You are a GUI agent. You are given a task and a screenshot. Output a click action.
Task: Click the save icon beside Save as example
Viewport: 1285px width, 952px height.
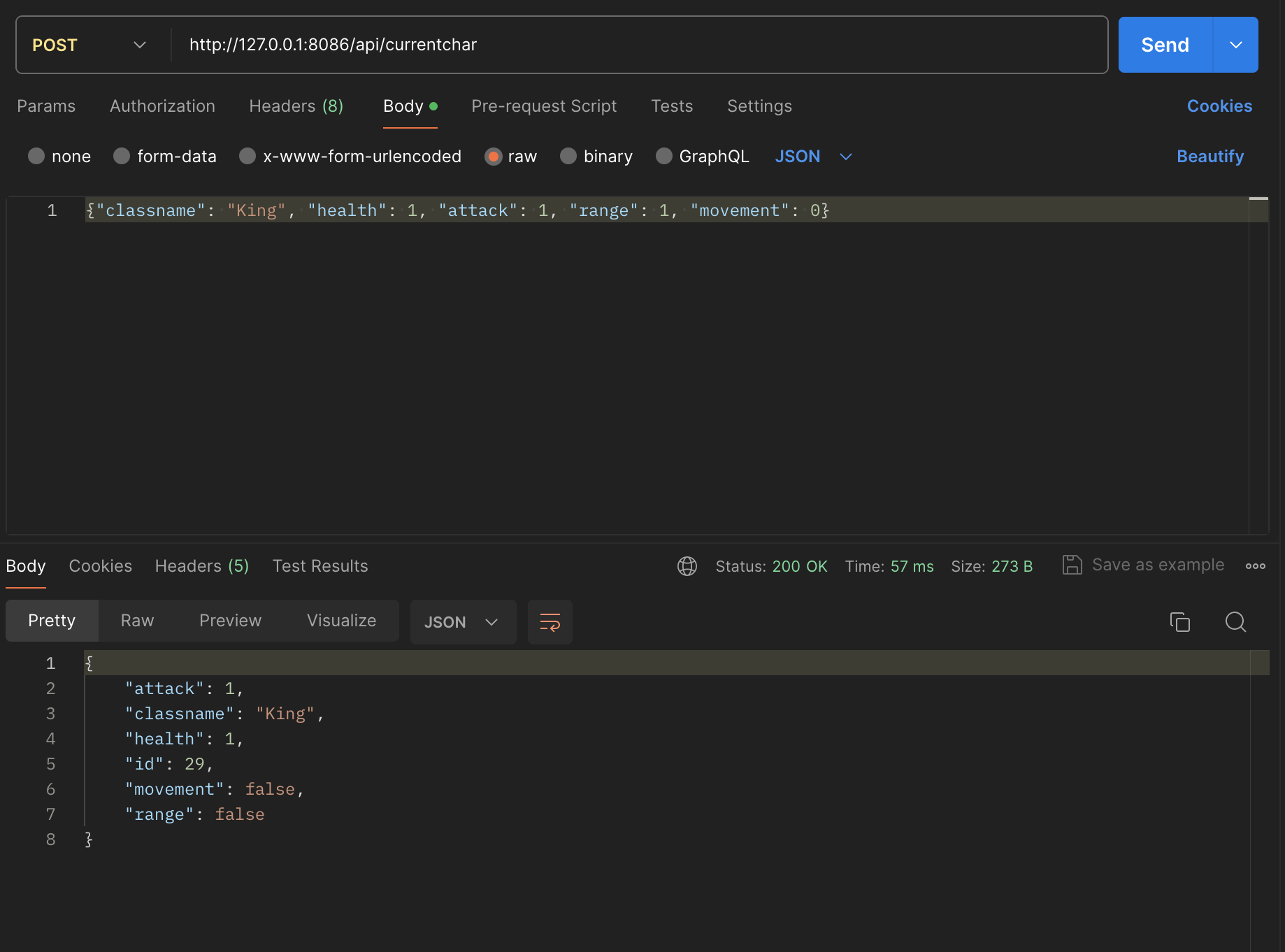[x=1072, y=565]
